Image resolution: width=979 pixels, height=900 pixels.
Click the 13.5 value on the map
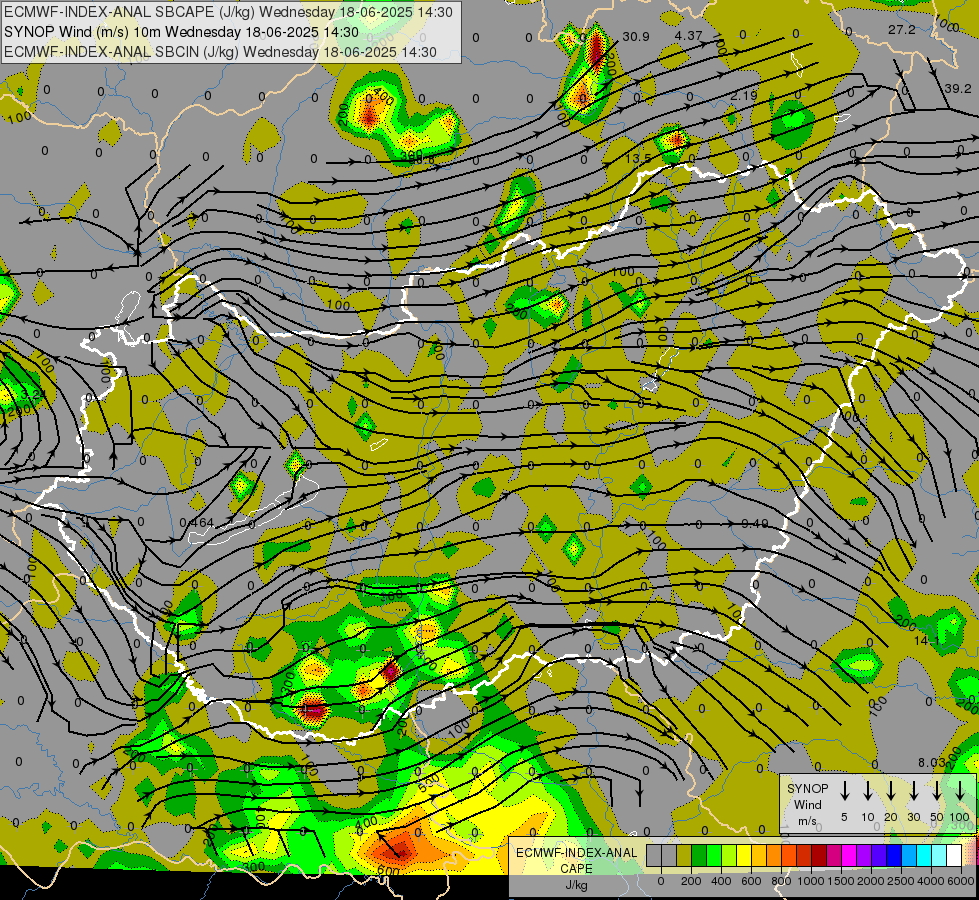point(638,159)
